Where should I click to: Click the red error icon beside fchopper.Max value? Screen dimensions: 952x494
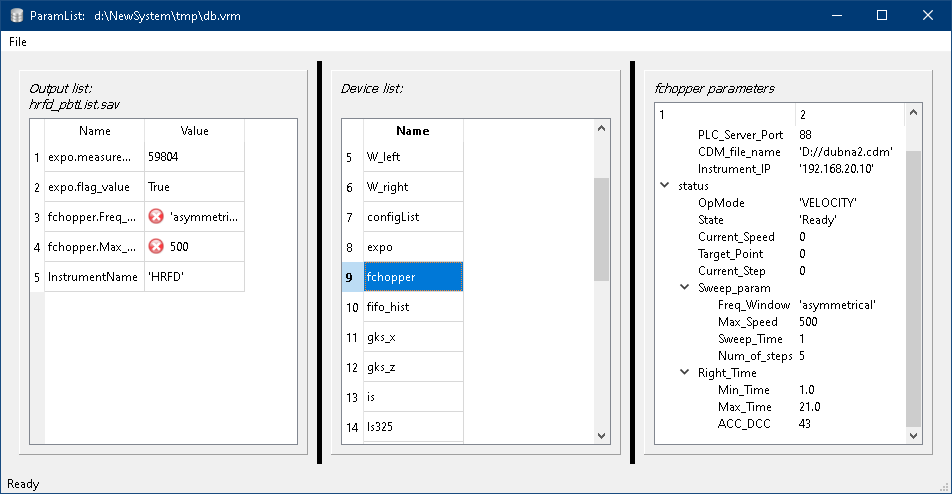pyautogui.click(x=155, y=247)
